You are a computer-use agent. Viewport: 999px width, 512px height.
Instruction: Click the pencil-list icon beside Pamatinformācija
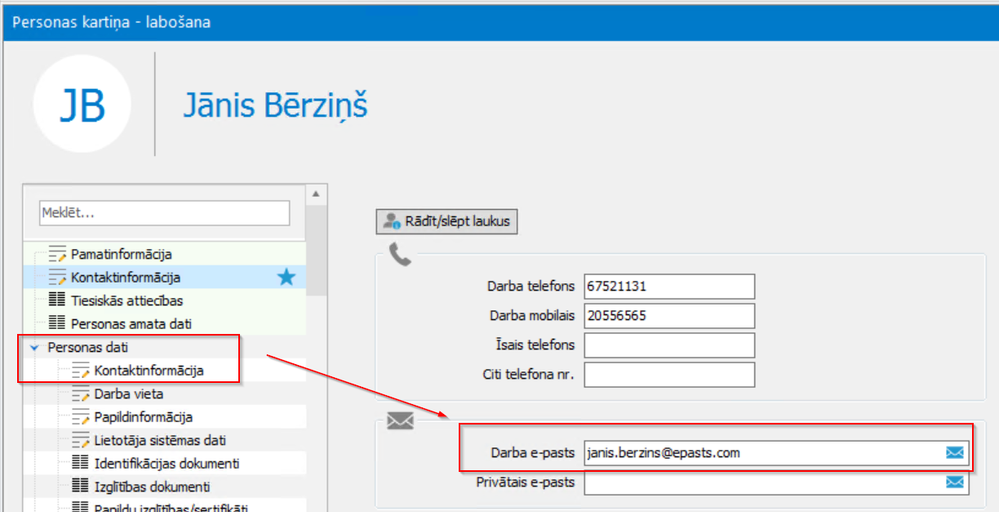click(x=58, y=254)
